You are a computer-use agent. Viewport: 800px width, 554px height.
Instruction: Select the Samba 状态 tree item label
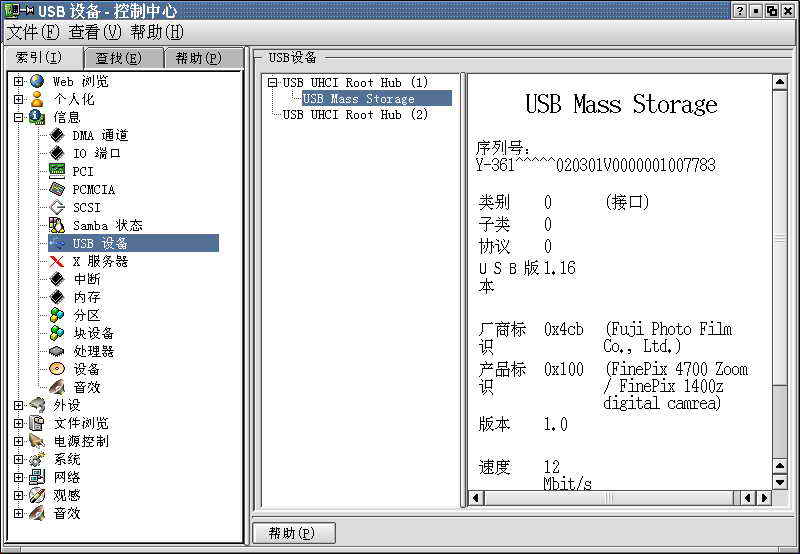tap(108, 225)
